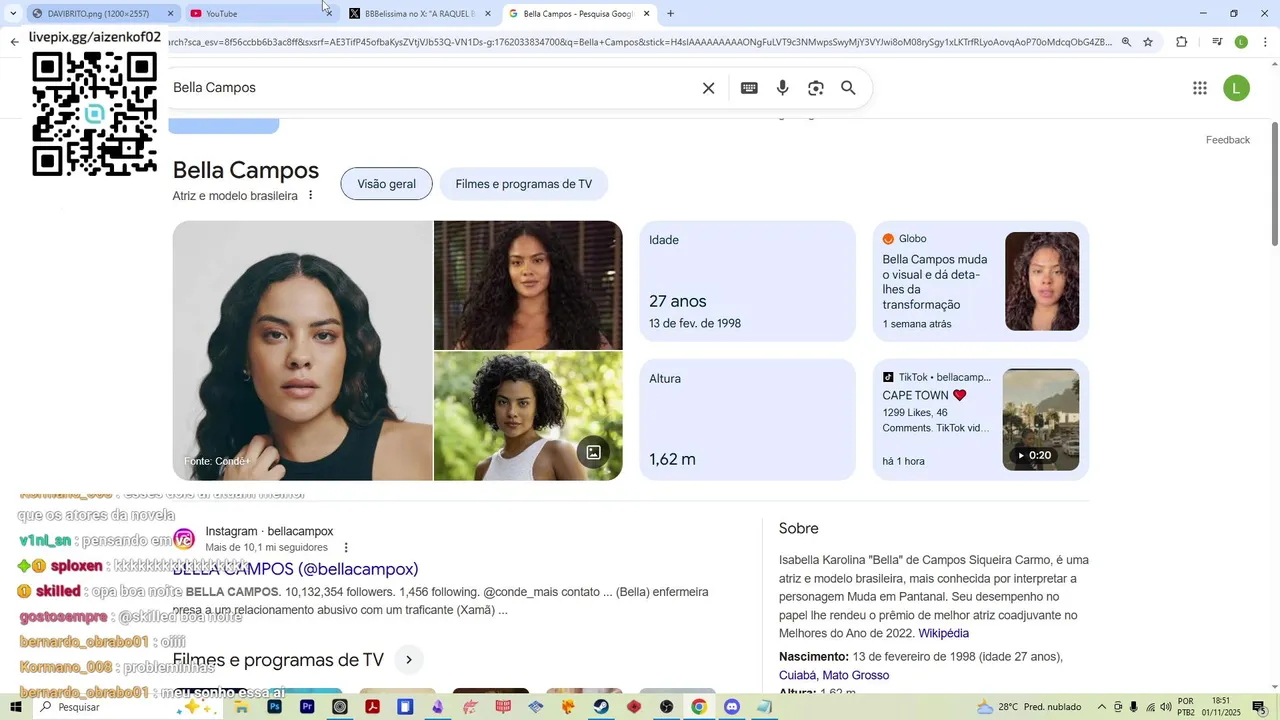
Task: Select the 'Visão geral' chip
Action: tap(386, 184)
